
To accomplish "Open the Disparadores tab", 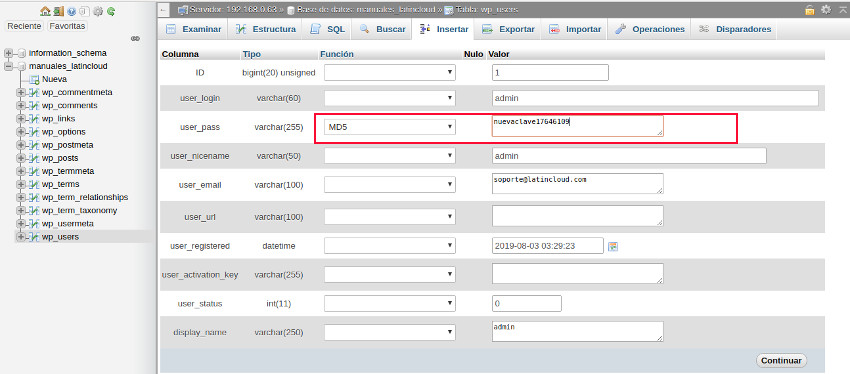I will 735,29.
